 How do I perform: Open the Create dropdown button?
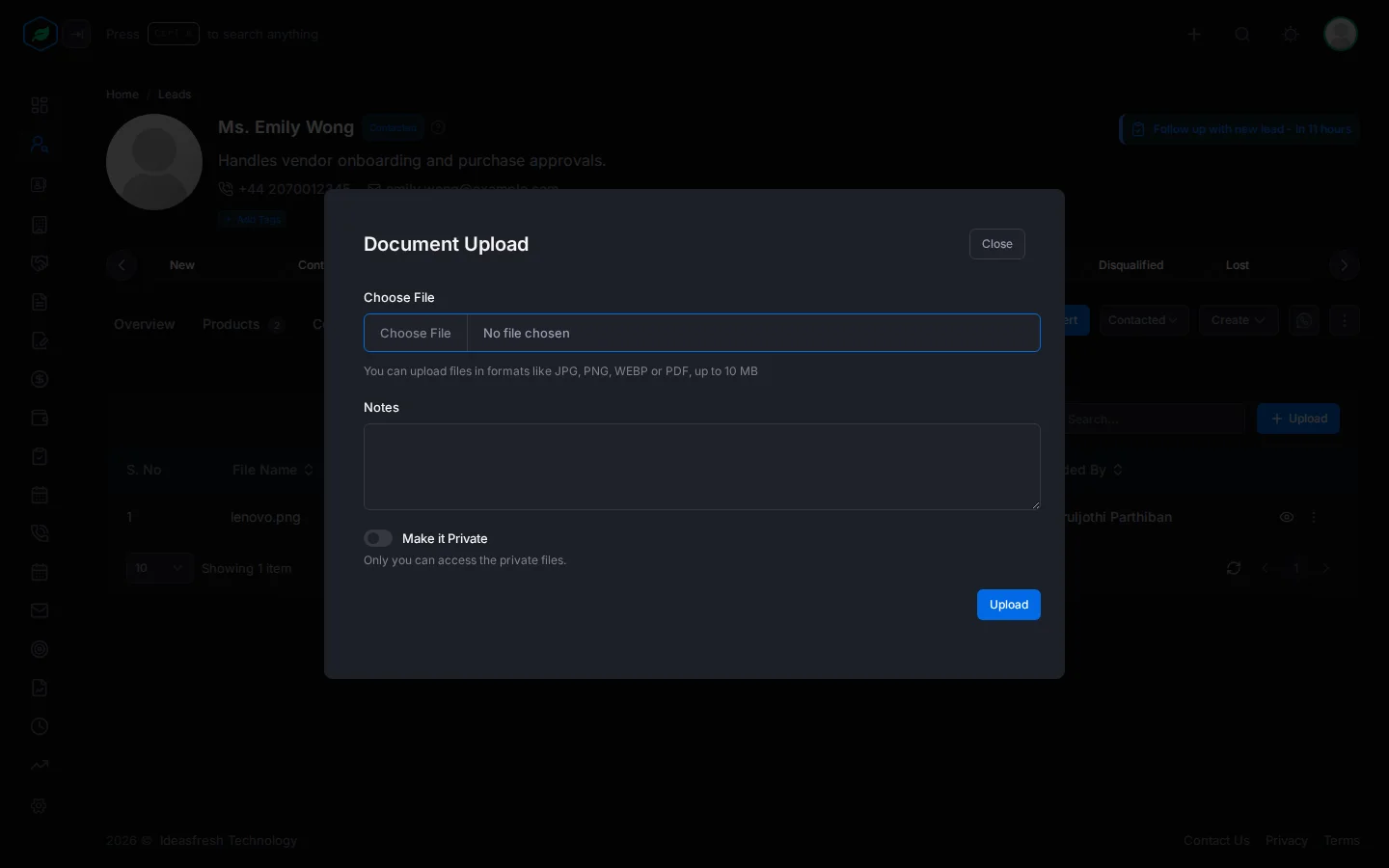pyautogui.click(x=1239, y=320)
